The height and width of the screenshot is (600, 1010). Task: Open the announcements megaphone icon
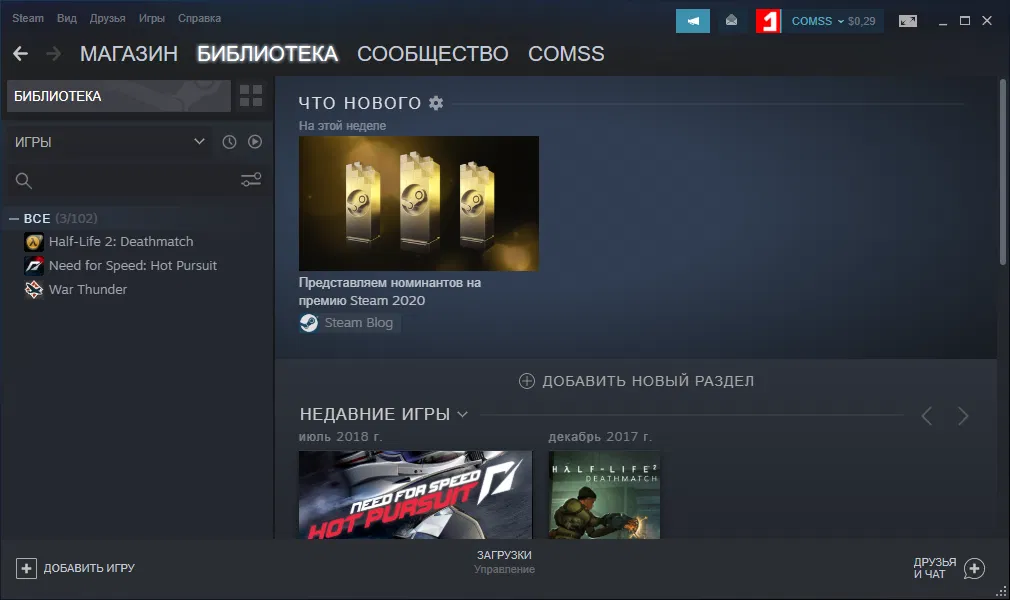tap(692, 21)
